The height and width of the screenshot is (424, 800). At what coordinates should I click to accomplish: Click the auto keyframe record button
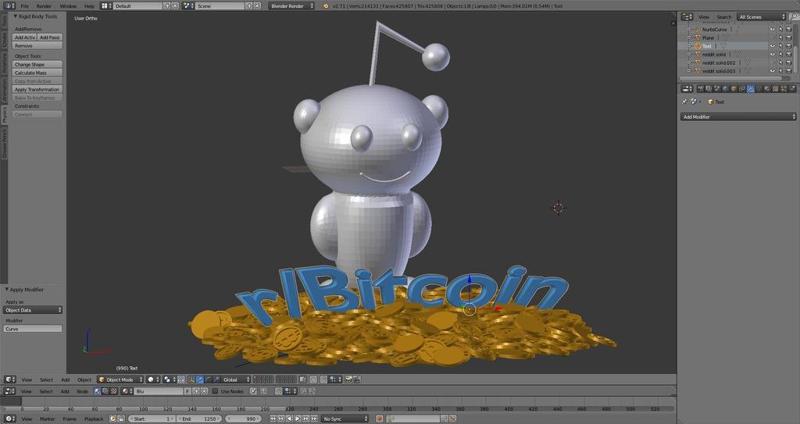tap(379, 418)
